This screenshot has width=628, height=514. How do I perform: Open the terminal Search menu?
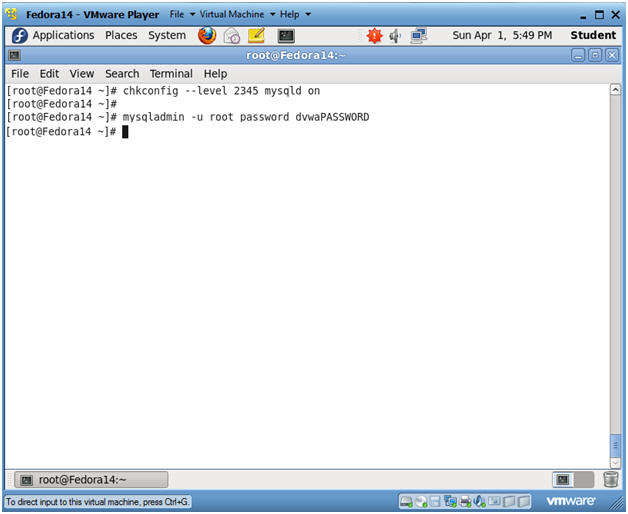(122, 74)
